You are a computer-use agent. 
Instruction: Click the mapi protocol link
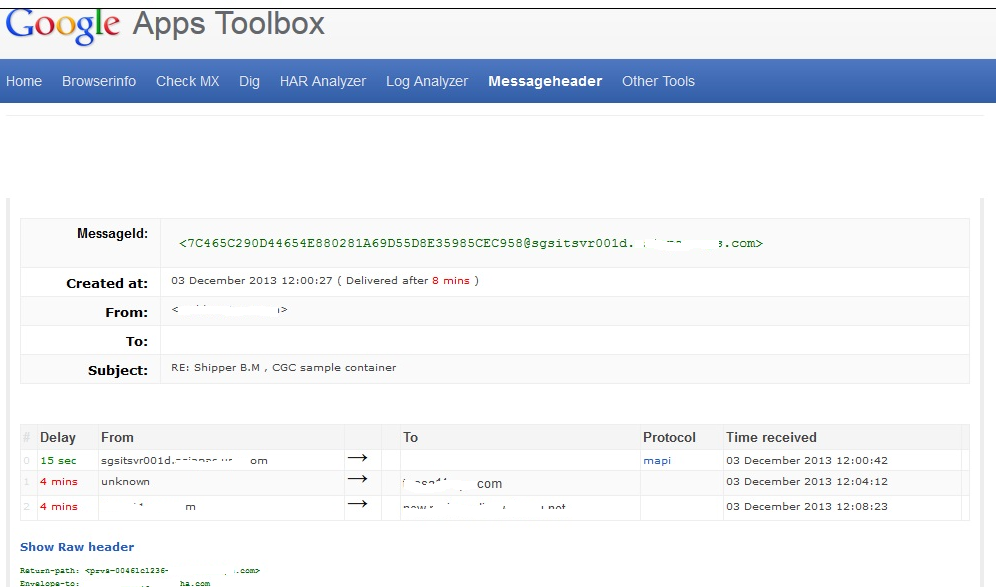pos(657,461)
